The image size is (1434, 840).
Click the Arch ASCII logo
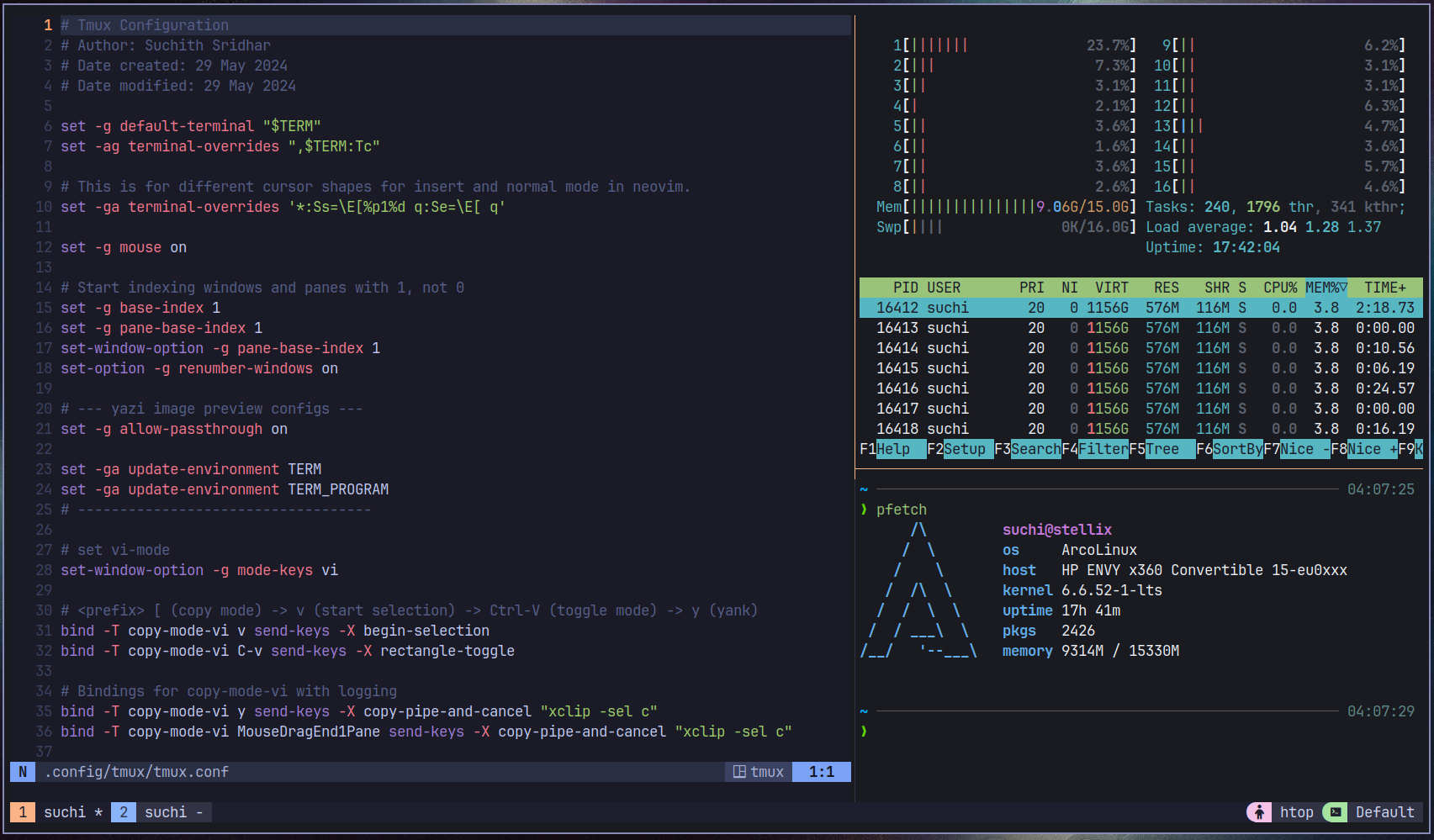coord(918,590)
